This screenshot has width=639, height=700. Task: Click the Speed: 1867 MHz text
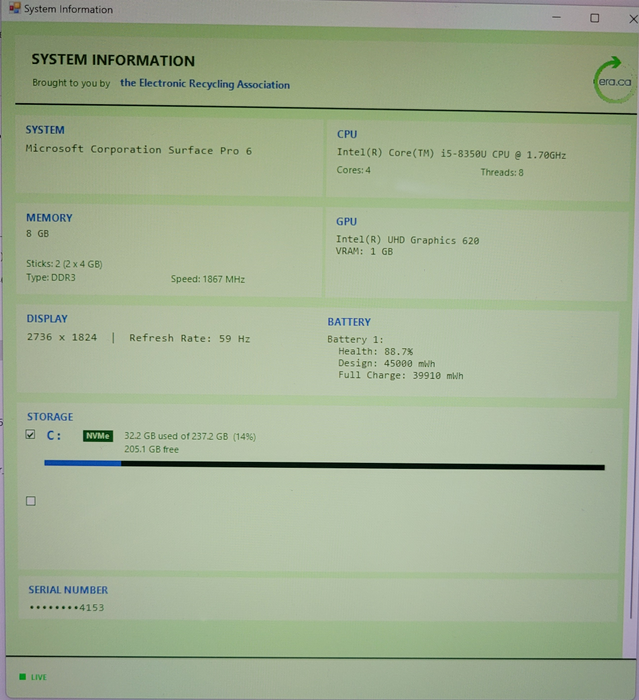208,279
